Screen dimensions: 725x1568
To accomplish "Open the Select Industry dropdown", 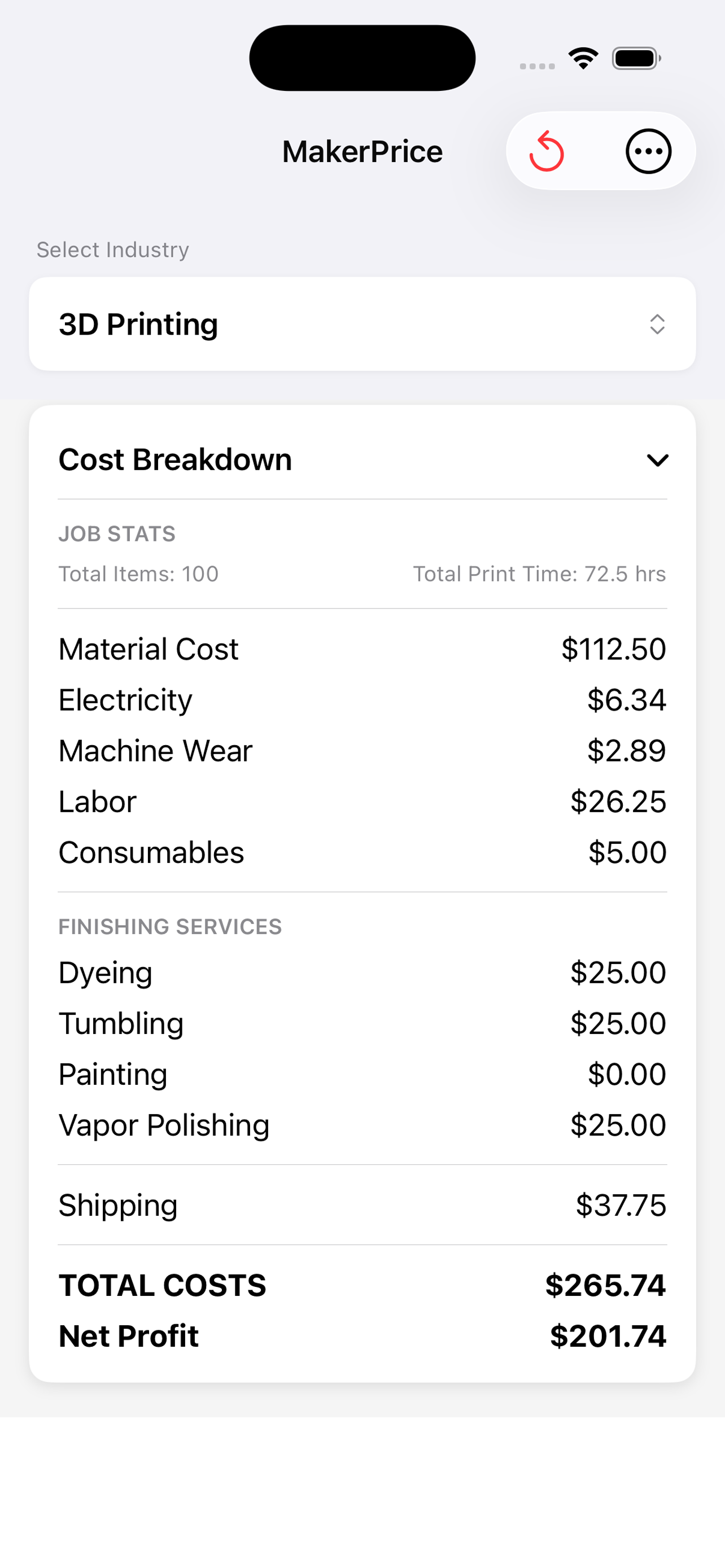I will coord(362,323).
